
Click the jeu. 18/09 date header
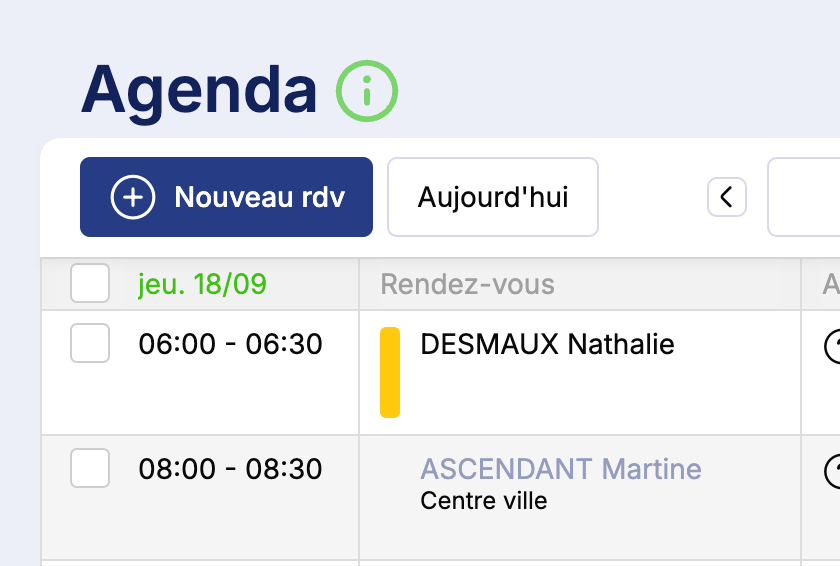[x=203, y=285]
